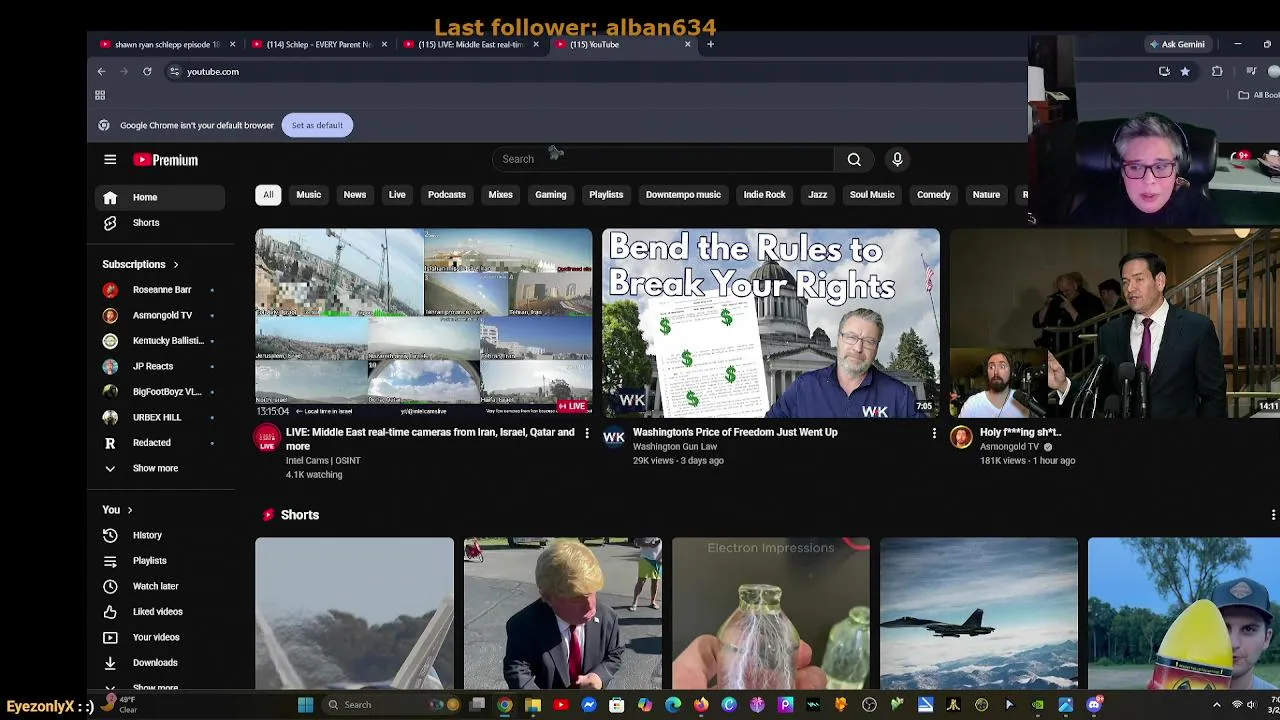The image size is (1280, 720).
Task: Select the All filter chip
Action: pos(268,195)
